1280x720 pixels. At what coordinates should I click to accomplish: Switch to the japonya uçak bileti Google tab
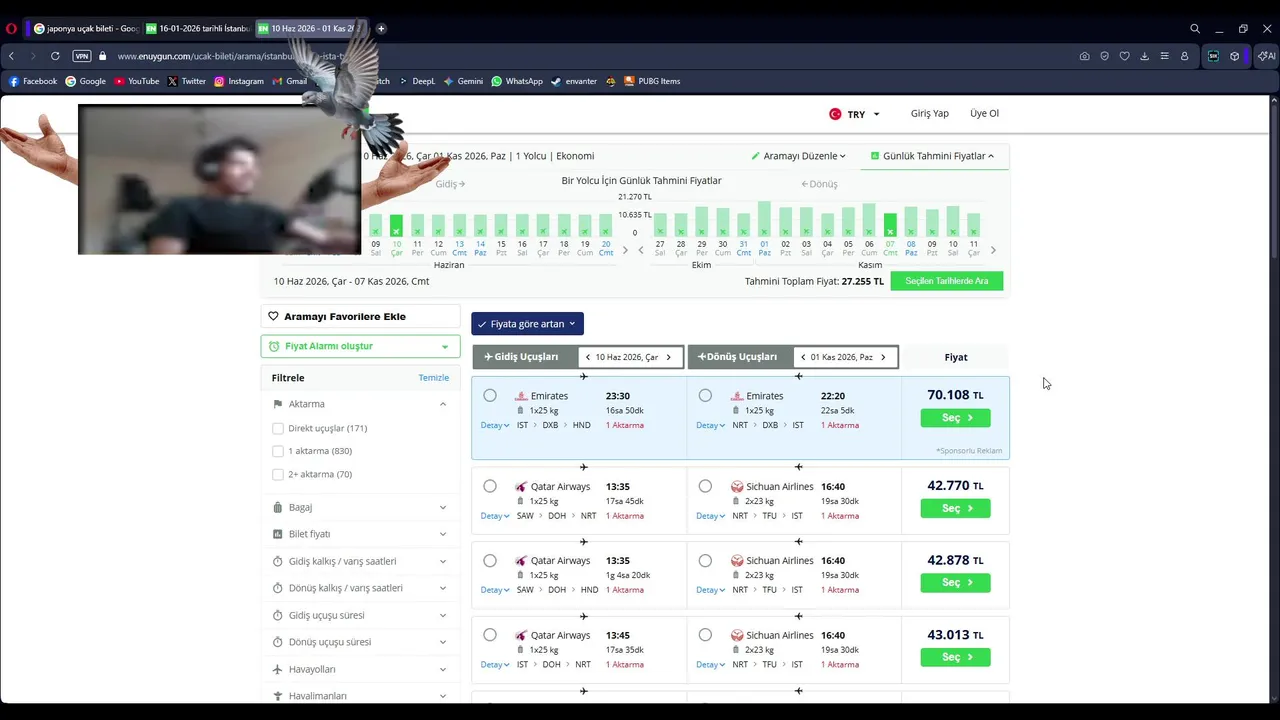click(86, 29)
